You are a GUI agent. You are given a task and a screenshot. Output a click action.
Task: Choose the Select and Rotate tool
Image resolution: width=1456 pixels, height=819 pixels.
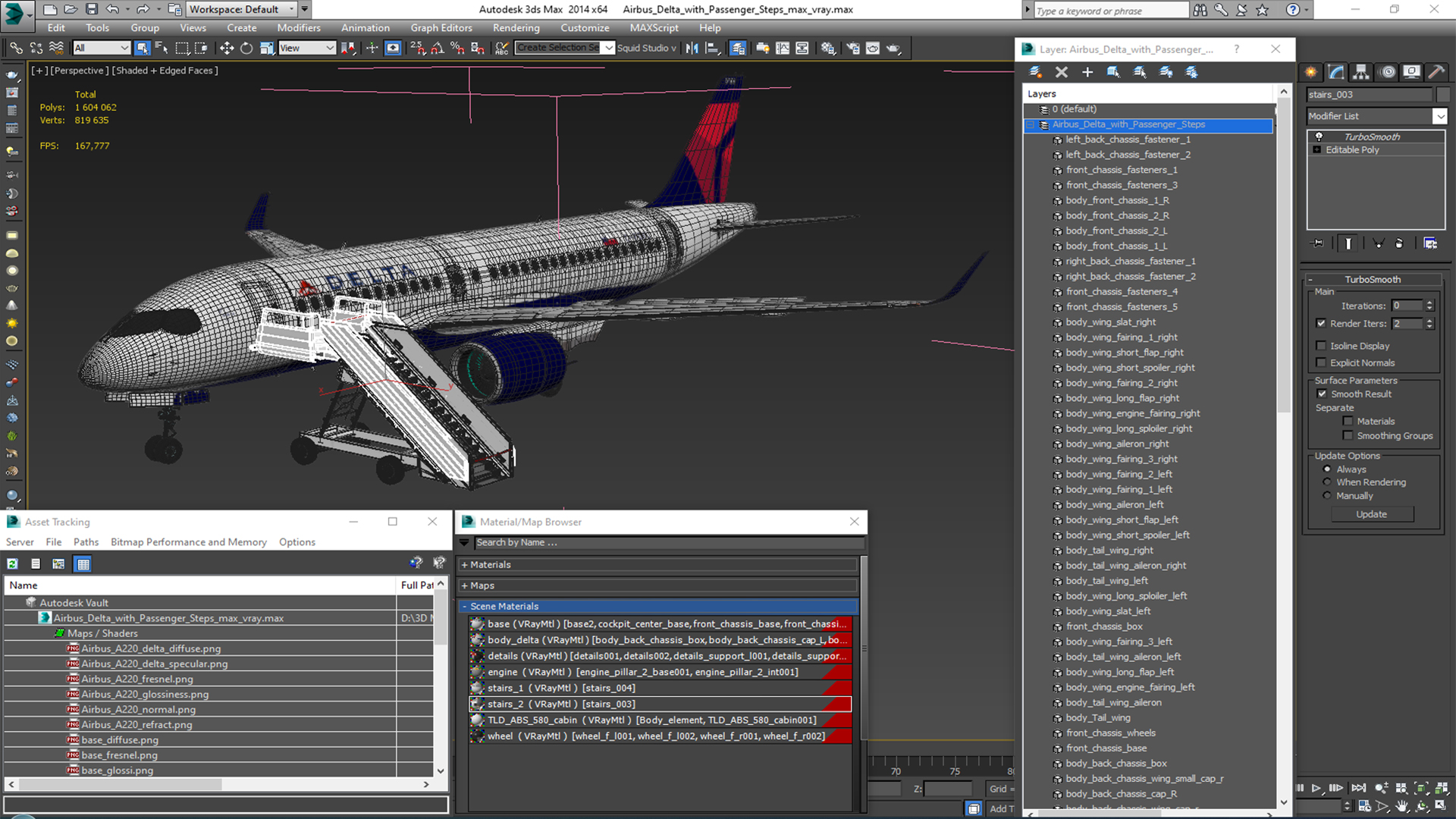click(x=246, y=48)
